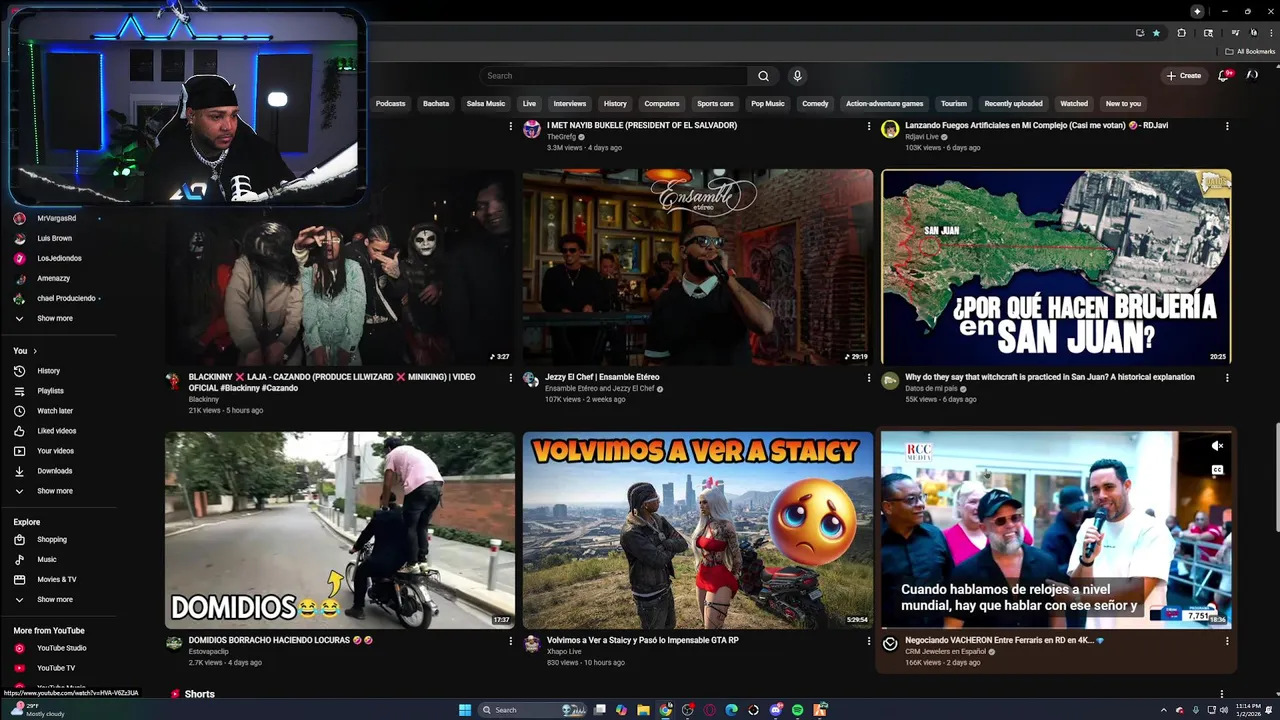Select the Bachata filter chip

click(x=436, y=104)
